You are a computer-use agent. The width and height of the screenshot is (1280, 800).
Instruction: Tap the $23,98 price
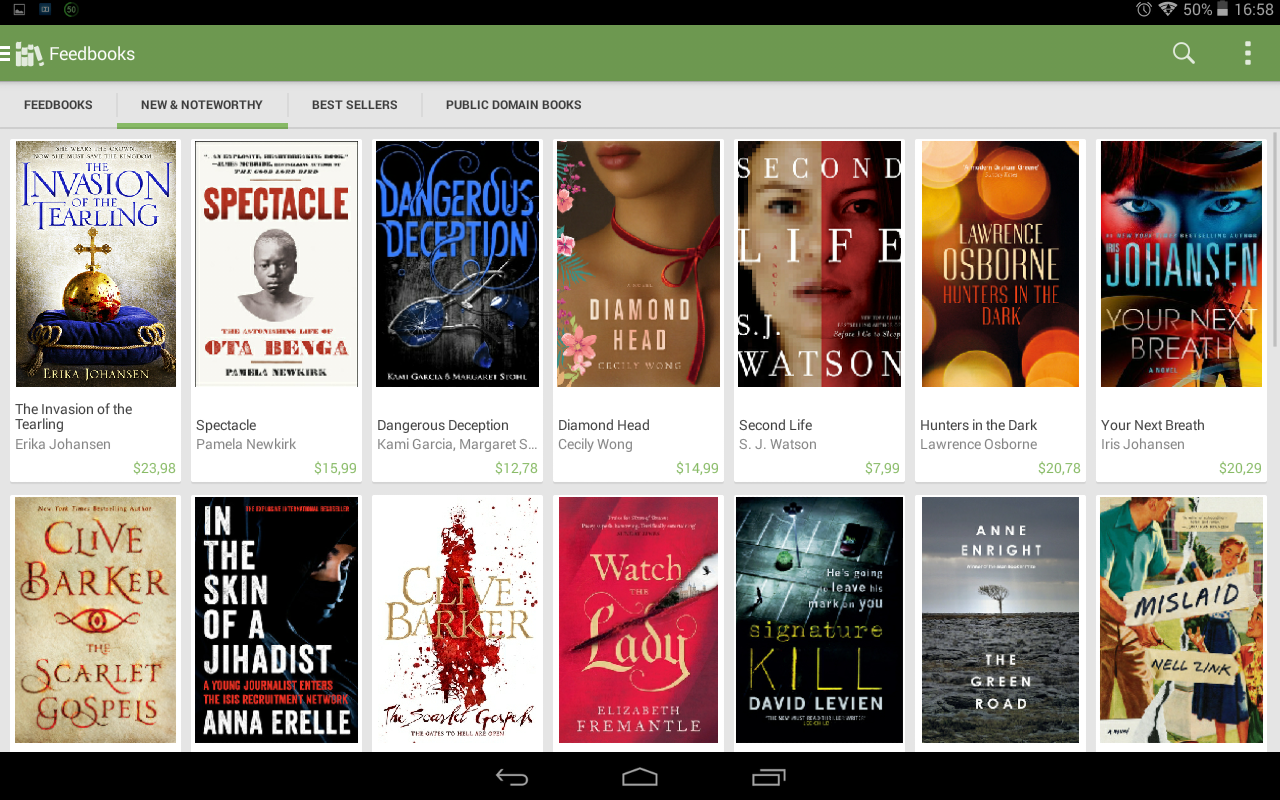click(154, 468)
